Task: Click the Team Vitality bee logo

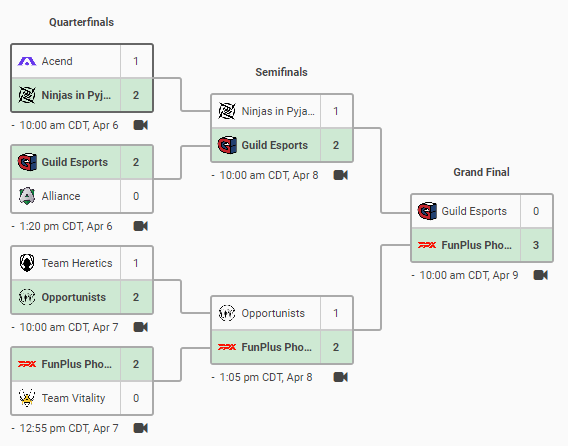Action: pyautogui.click(x=27, y=398)
